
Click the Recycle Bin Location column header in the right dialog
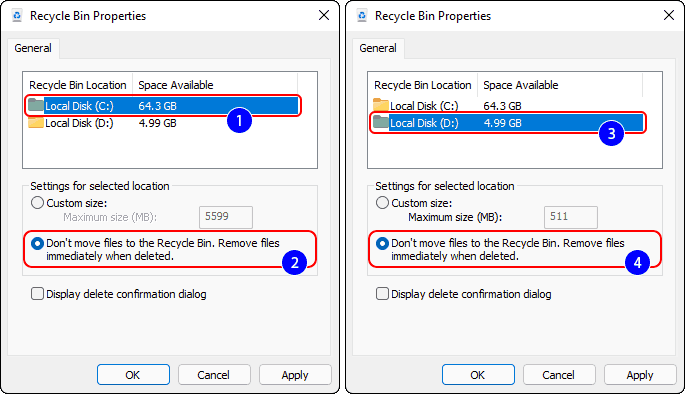tap(422, 85)
